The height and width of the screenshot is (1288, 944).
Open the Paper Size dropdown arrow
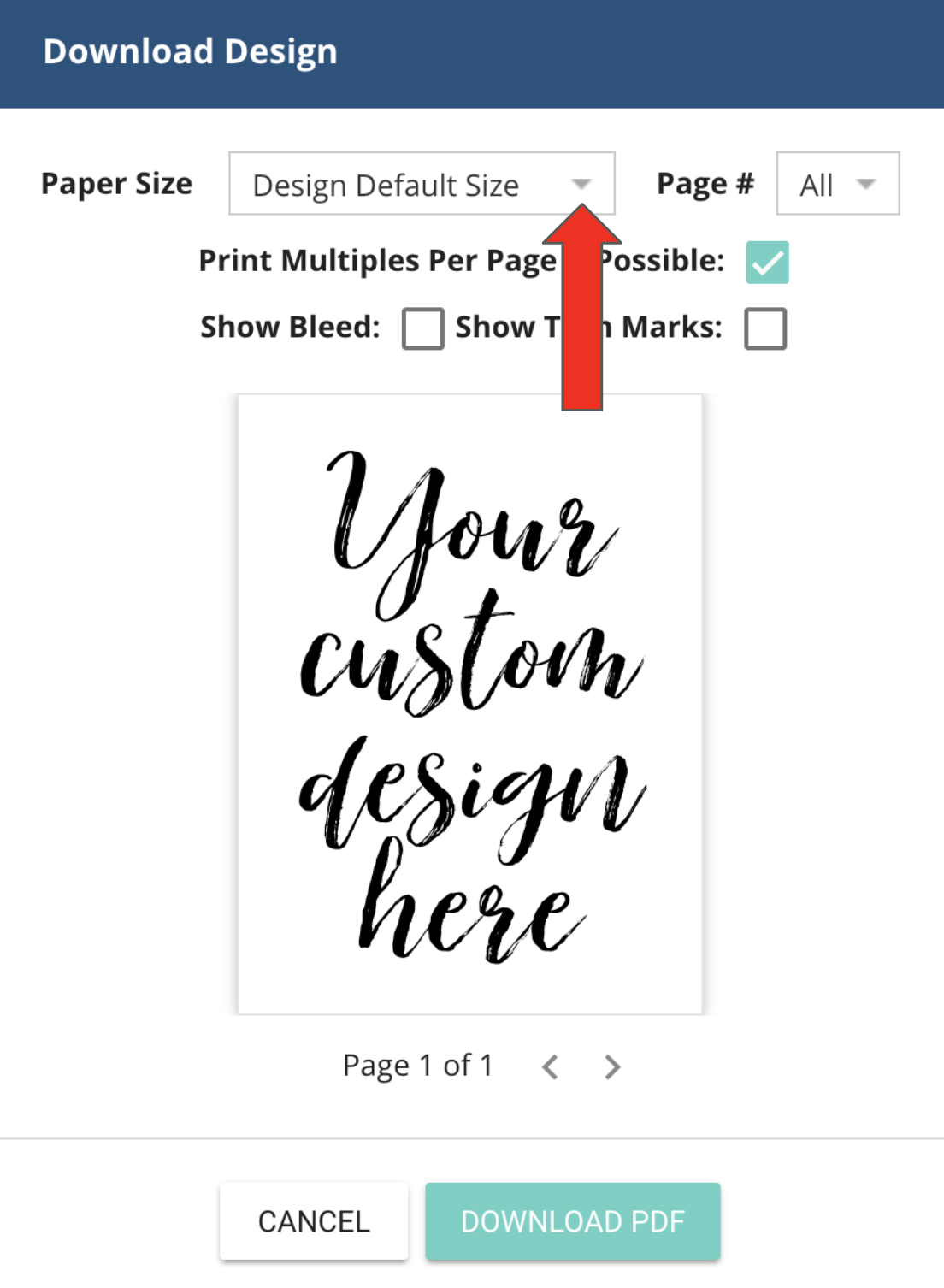pyautogui.click(x=581, y=184)
